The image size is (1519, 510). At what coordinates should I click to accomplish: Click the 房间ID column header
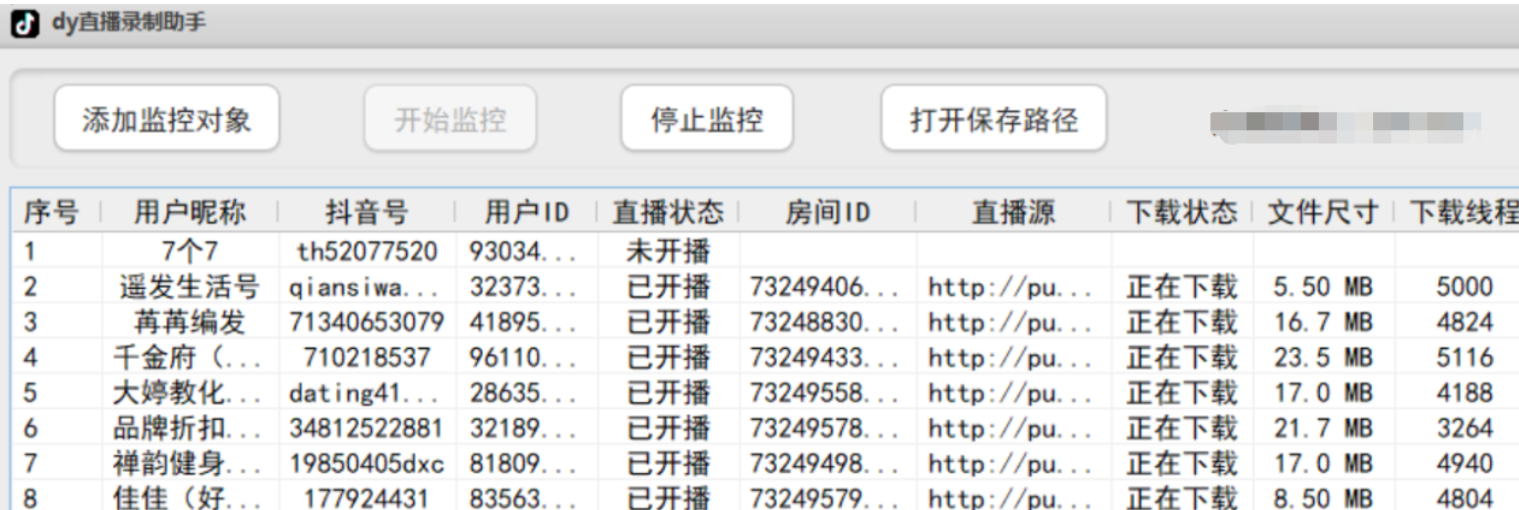[x=826, y=212]
